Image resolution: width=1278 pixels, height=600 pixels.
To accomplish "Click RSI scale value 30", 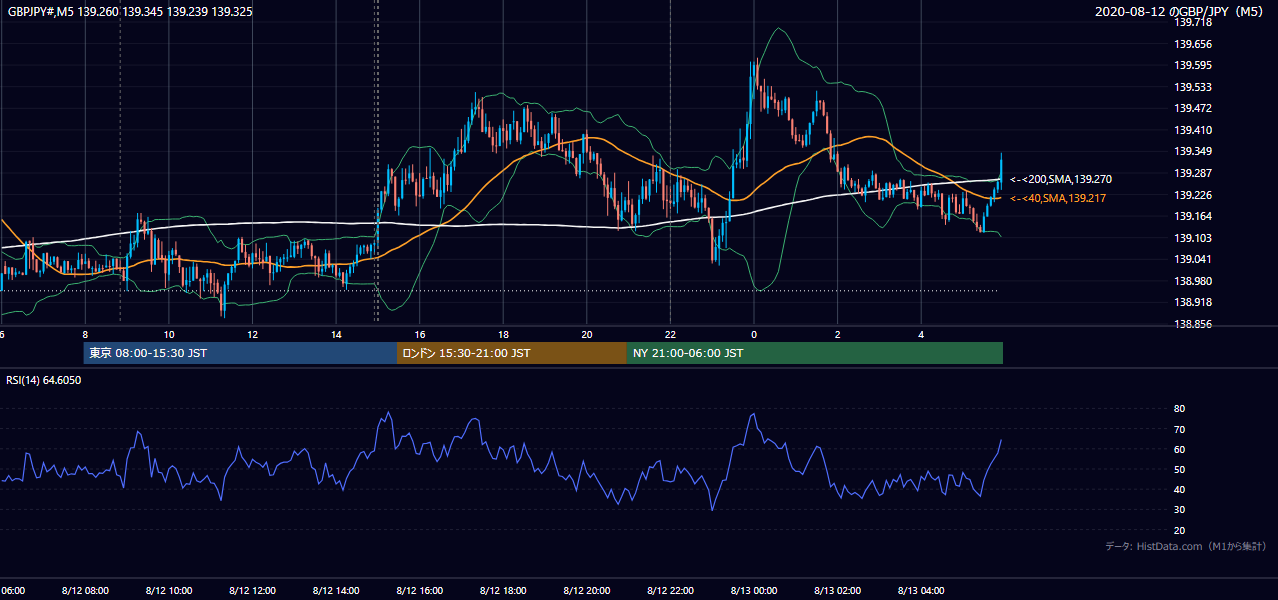I will [1179, 510].
